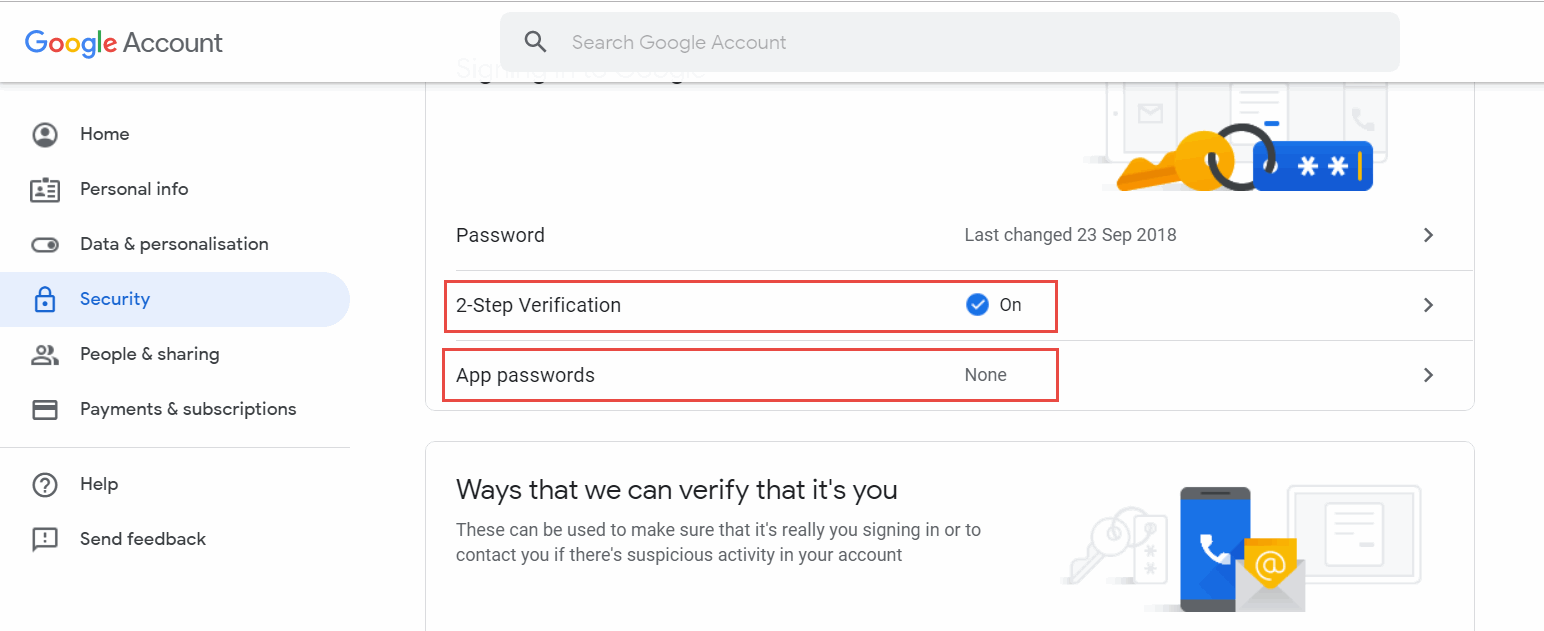Click the Help question mark icon
Viewport: 1544px width, 631px height.
(x=45, y=485)
